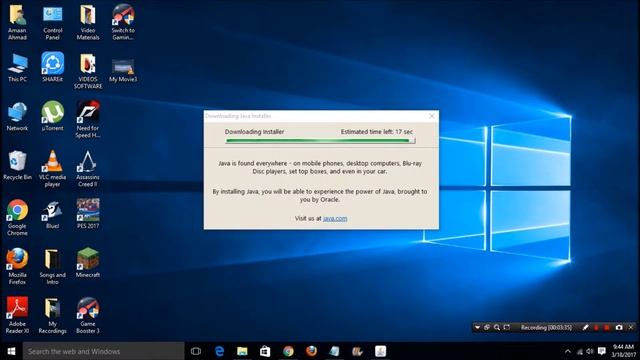Screen dimensions: 640x360
Task: Select the VLC media player shortcut
Action: click(x=53, y=169)
